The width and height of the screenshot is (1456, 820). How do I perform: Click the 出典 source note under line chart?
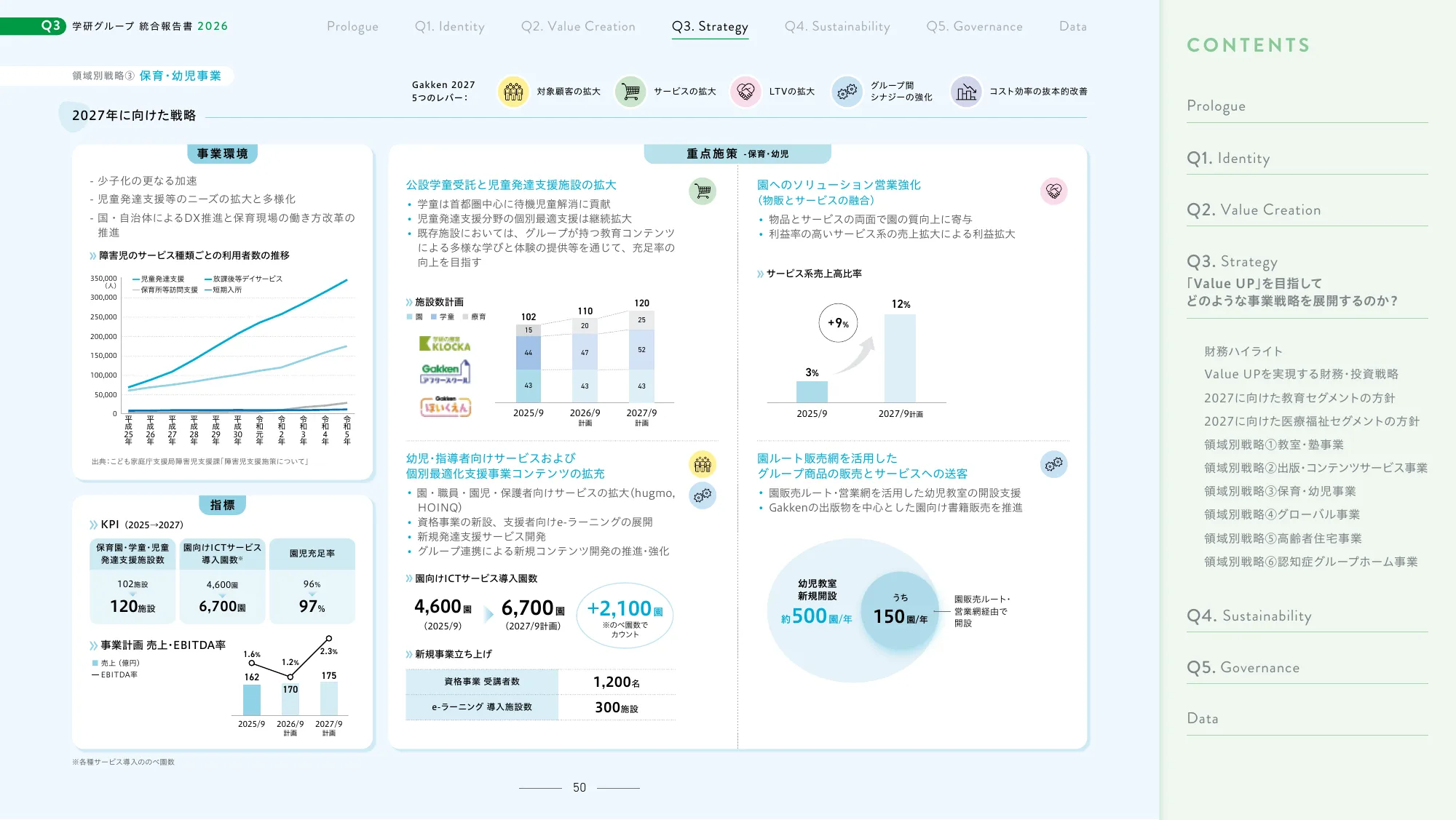[200, 461]
